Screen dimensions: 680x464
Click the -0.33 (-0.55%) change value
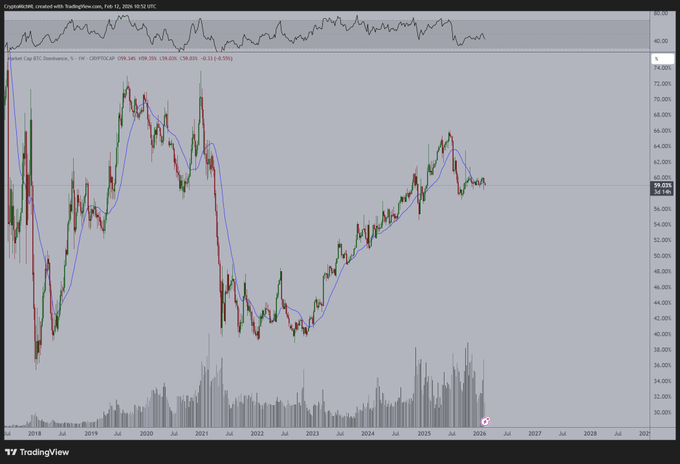pos(216,58)
